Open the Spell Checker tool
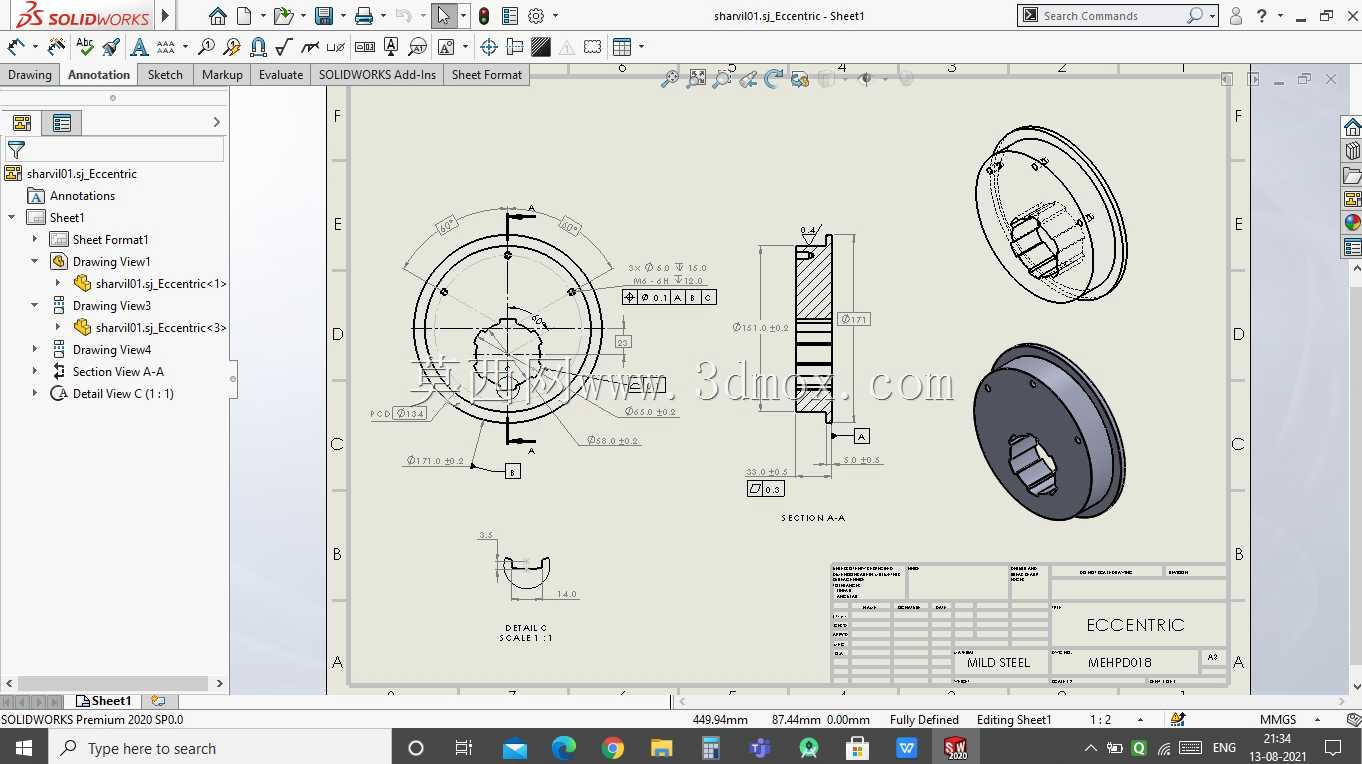Screen dimensions: 1362x764 pyautogui.click(x=85, y=46)
